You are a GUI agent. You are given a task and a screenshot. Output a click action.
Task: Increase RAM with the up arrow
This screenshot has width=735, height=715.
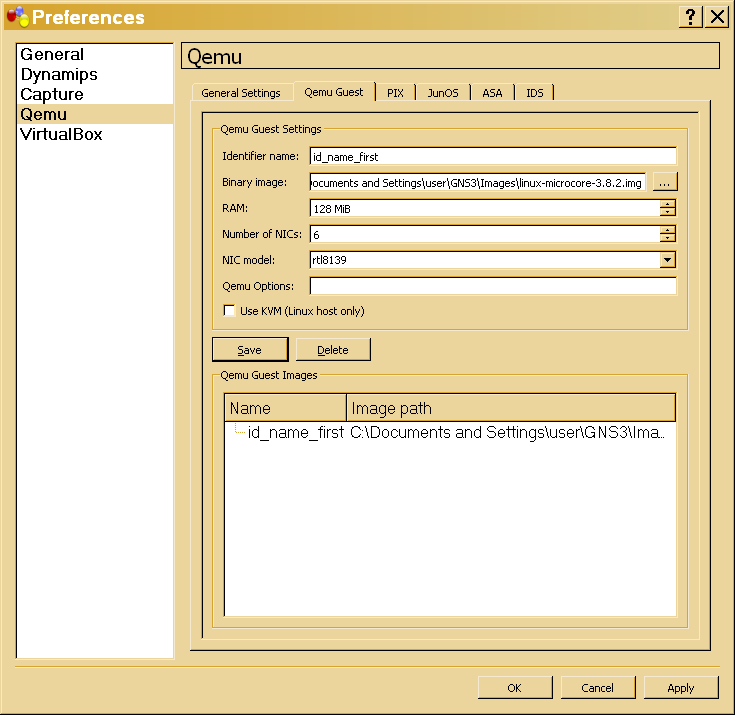[668, 204]
